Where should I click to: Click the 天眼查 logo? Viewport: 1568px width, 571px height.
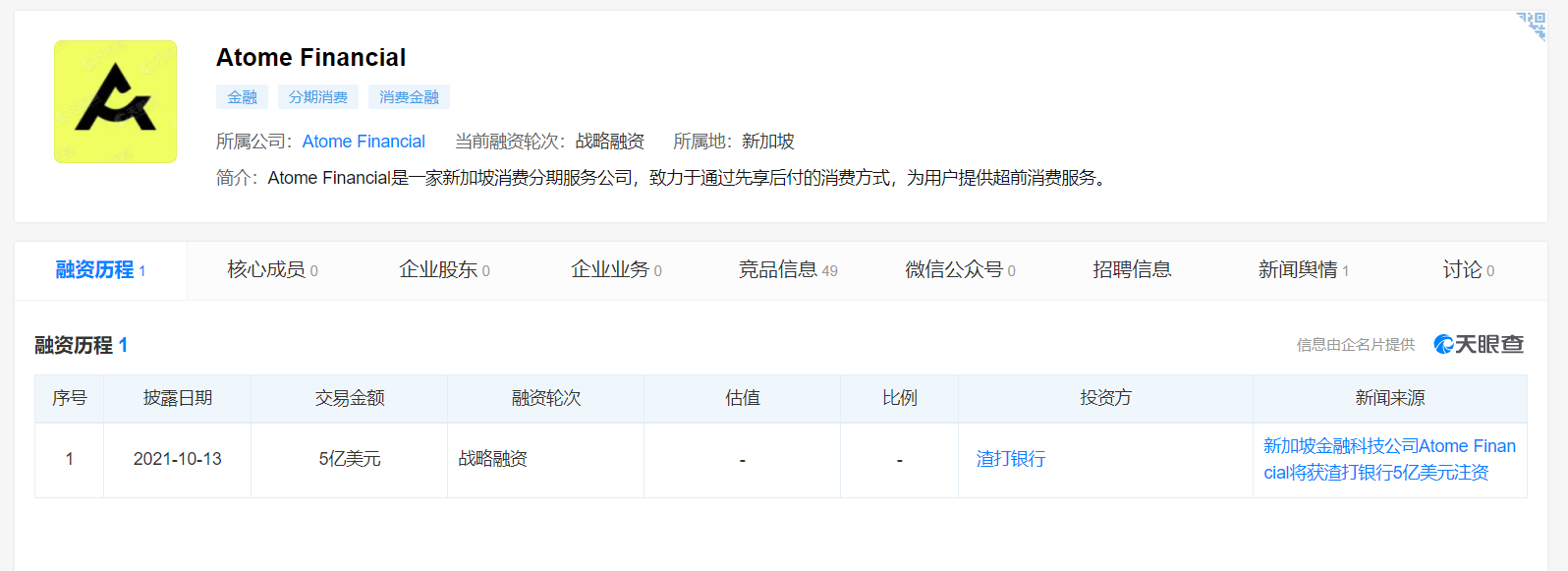point(1479,344)
